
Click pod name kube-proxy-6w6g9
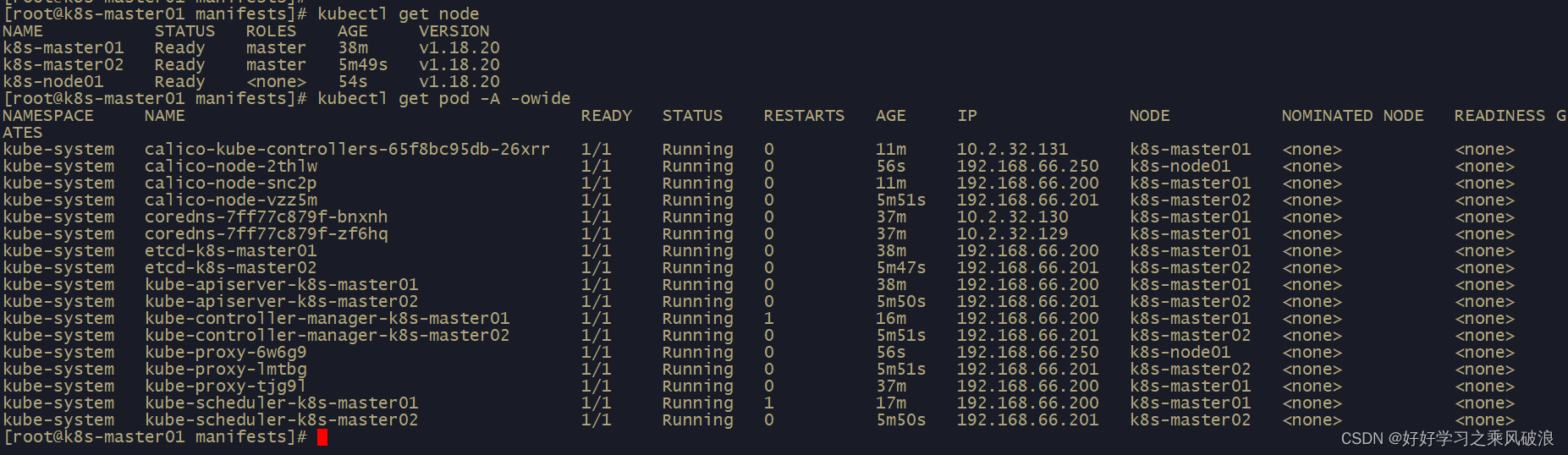[x=226, y=353]
